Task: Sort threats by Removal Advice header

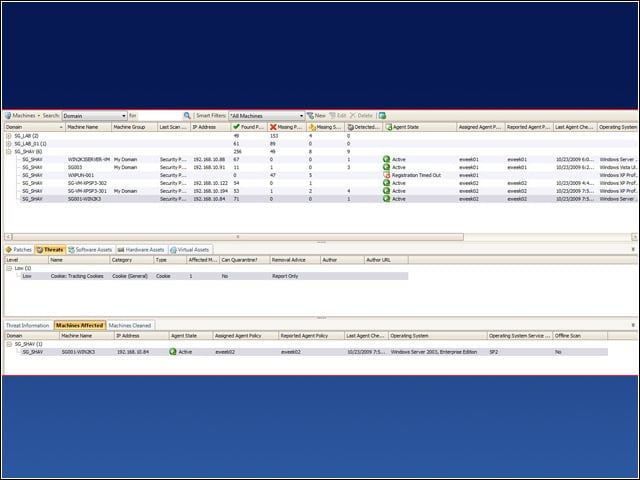Action: [x=295, y=260]
